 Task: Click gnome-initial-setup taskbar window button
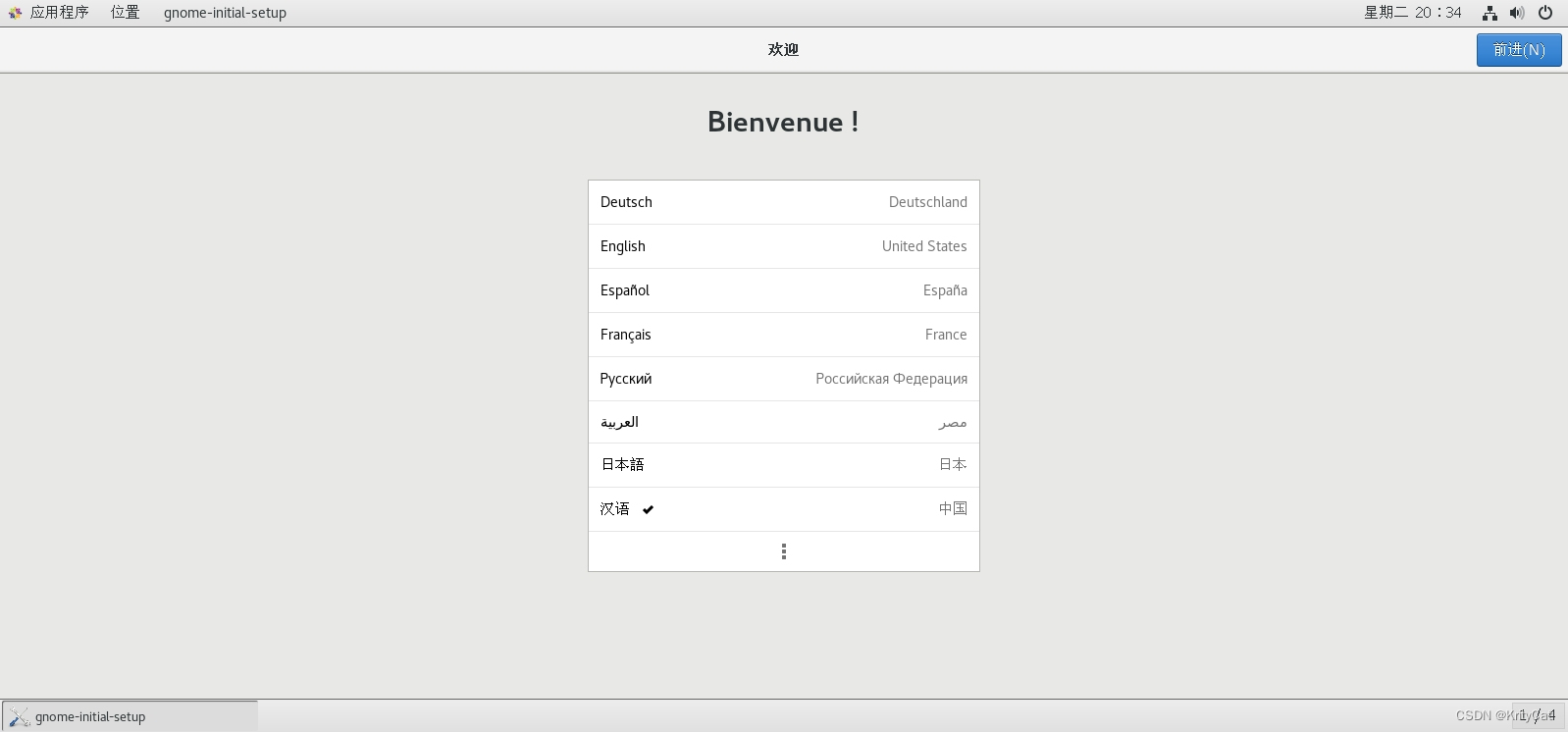pyautogui.click(x=131, y=716)
